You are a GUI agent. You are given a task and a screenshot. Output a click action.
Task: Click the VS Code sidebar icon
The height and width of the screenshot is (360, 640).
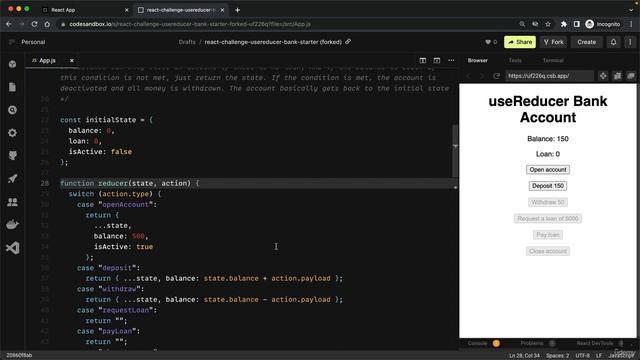(13, 248)
